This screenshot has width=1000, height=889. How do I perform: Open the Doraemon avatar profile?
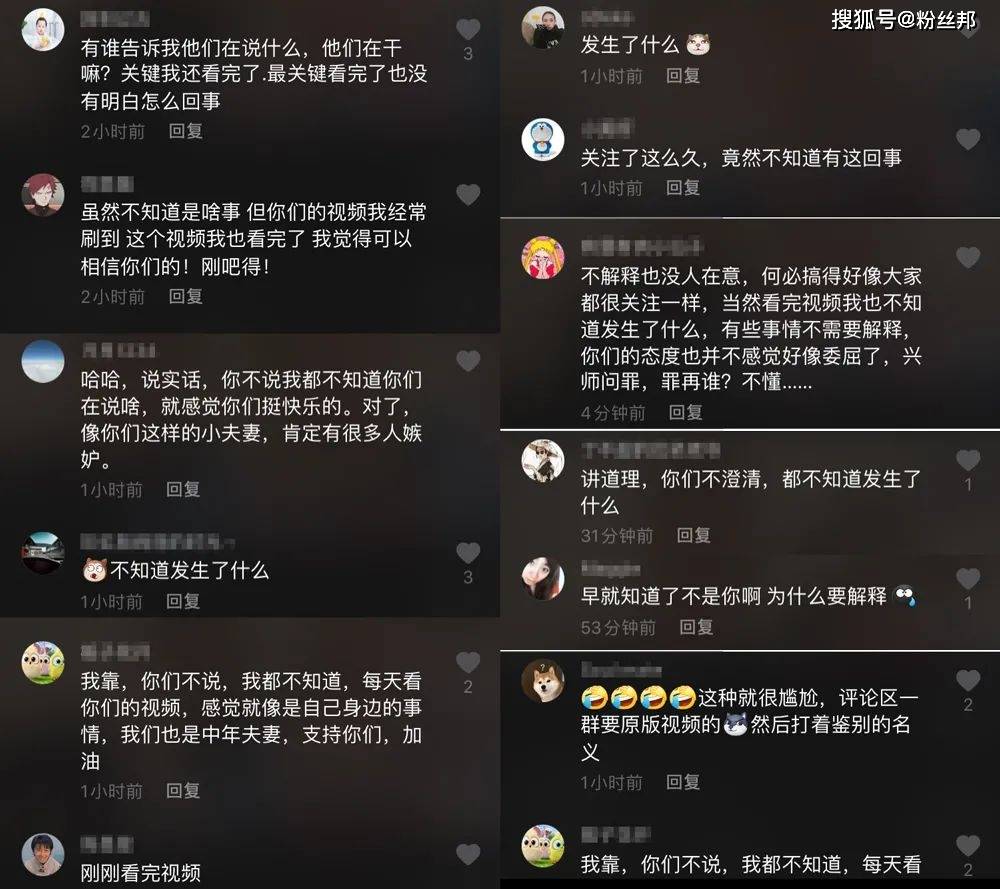click(543, 139)
